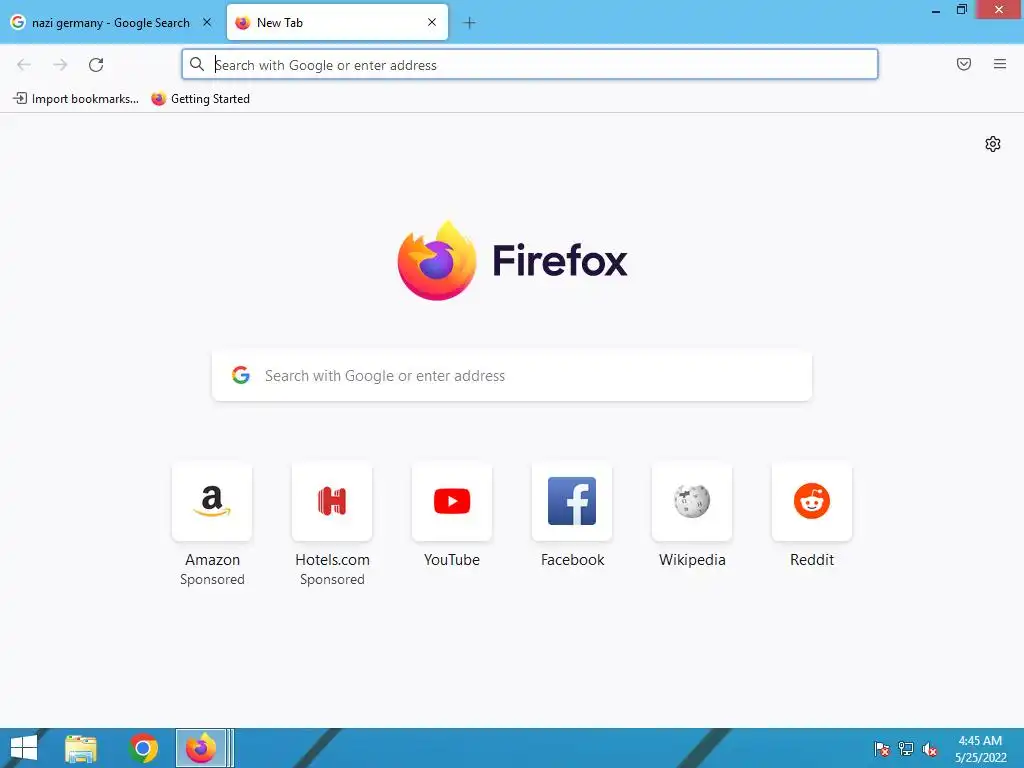Click the muted volume tray icon
The height and width of the screenshot is (768, 1024).
point(930,749)
